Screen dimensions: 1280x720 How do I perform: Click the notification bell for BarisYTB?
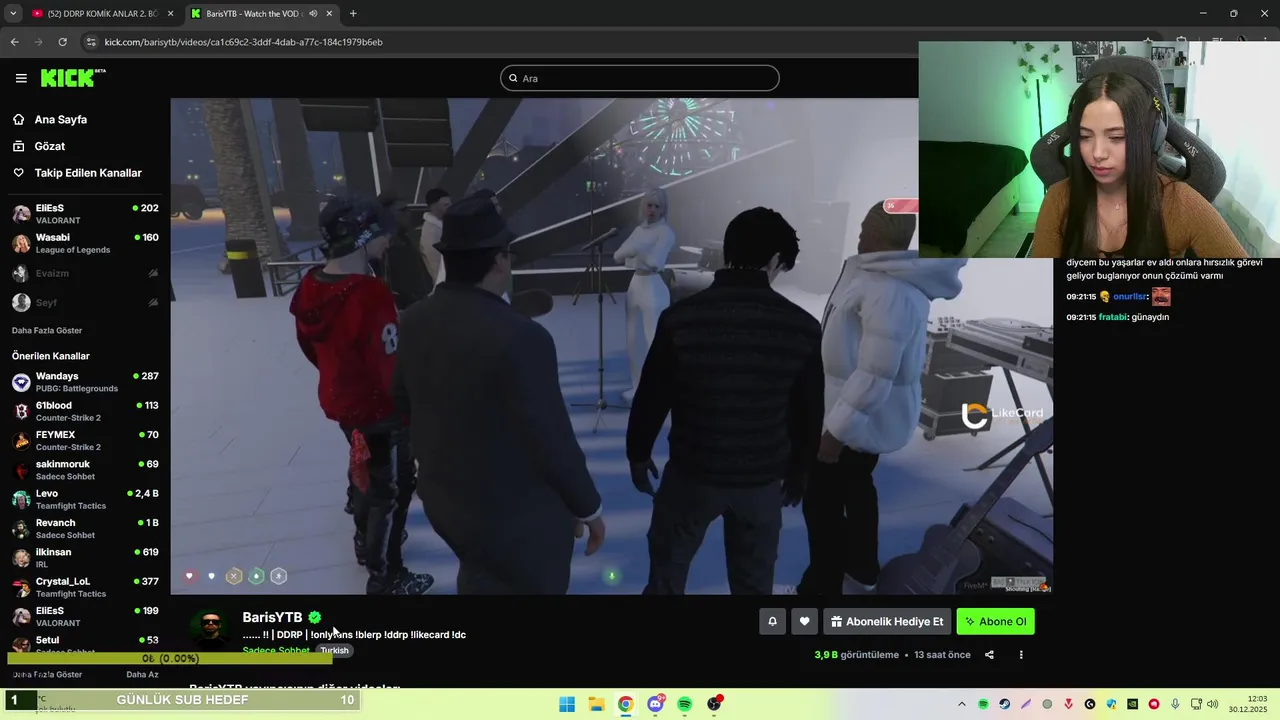pos(772,622)
